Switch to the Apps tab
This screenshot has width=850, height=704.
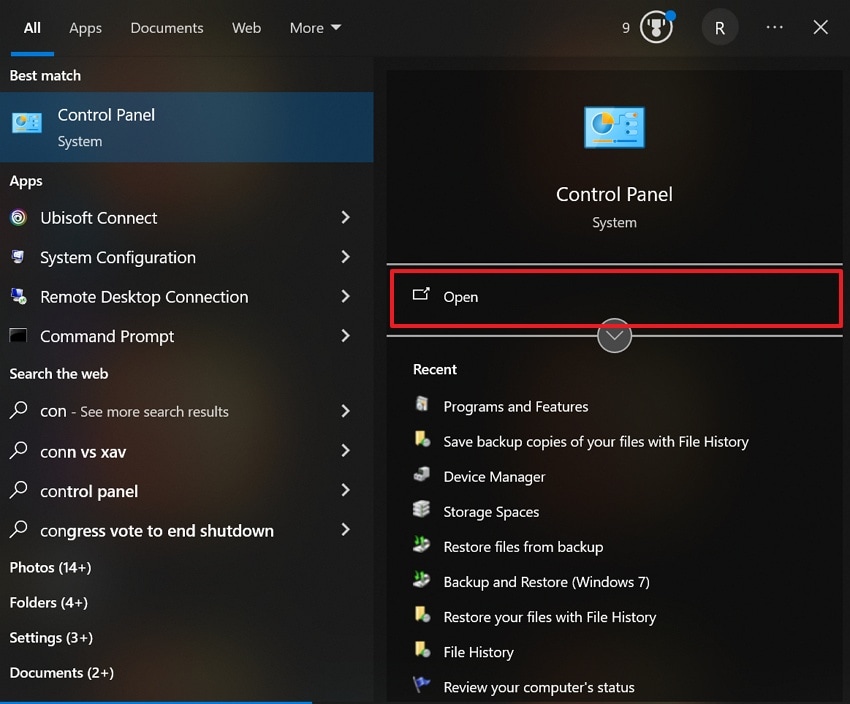point(85,28)
